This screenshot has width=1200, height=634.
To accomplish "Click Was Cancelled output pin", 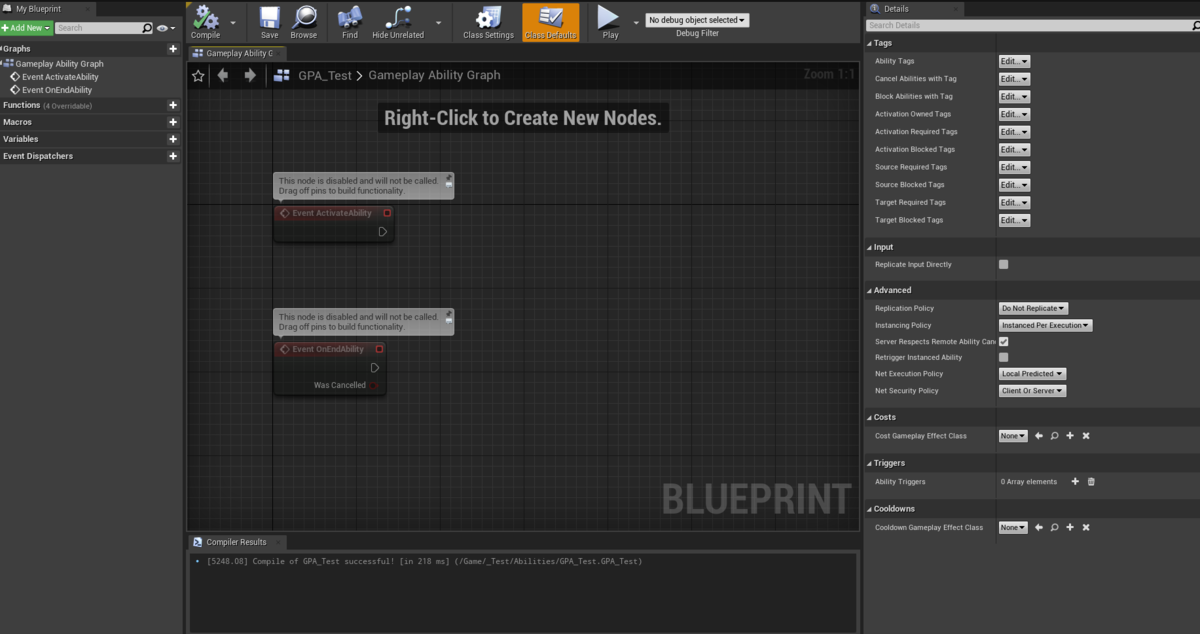I will (374, 385).
